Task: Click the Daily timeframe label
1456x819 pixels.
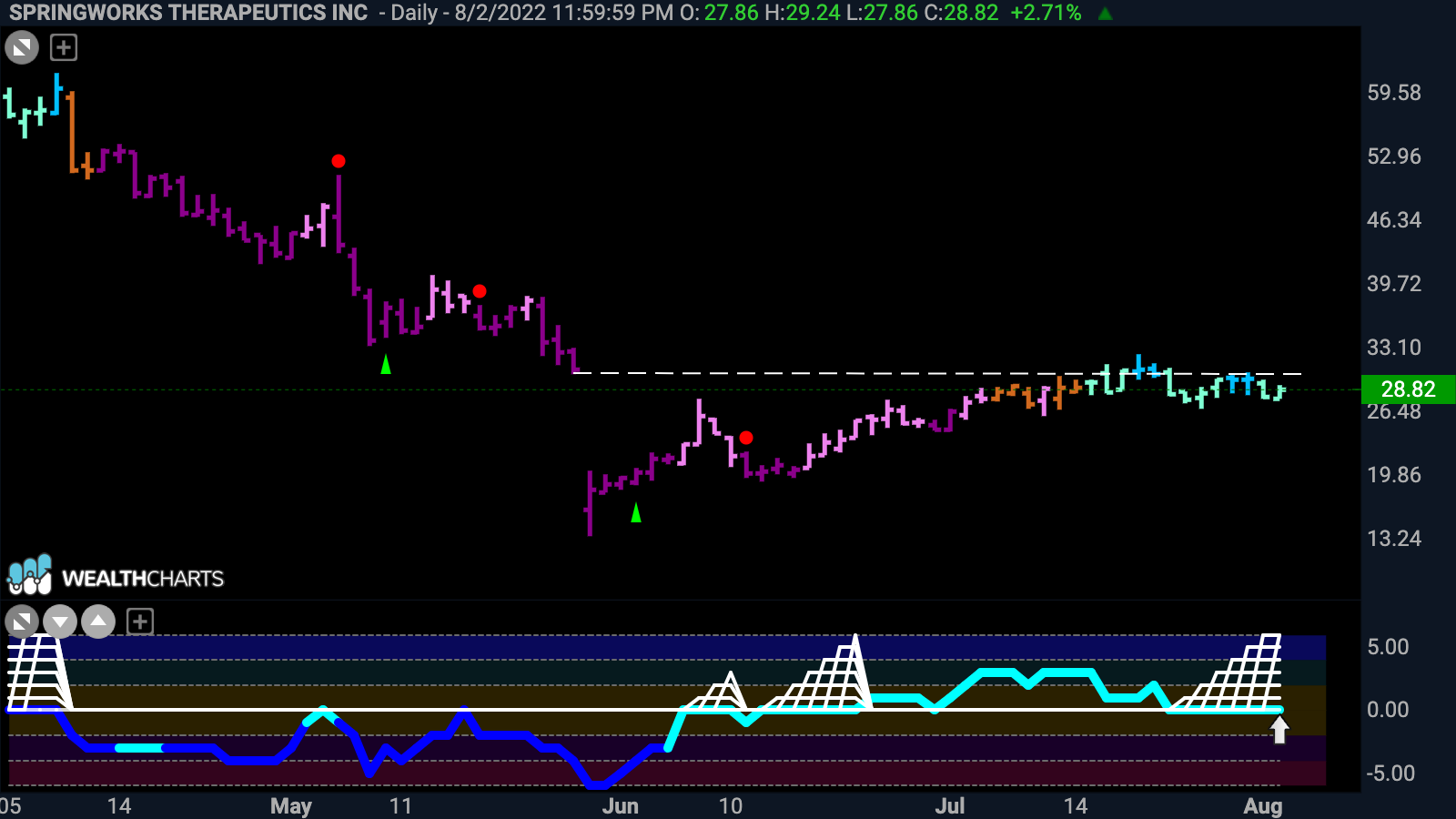Action: 414,13
